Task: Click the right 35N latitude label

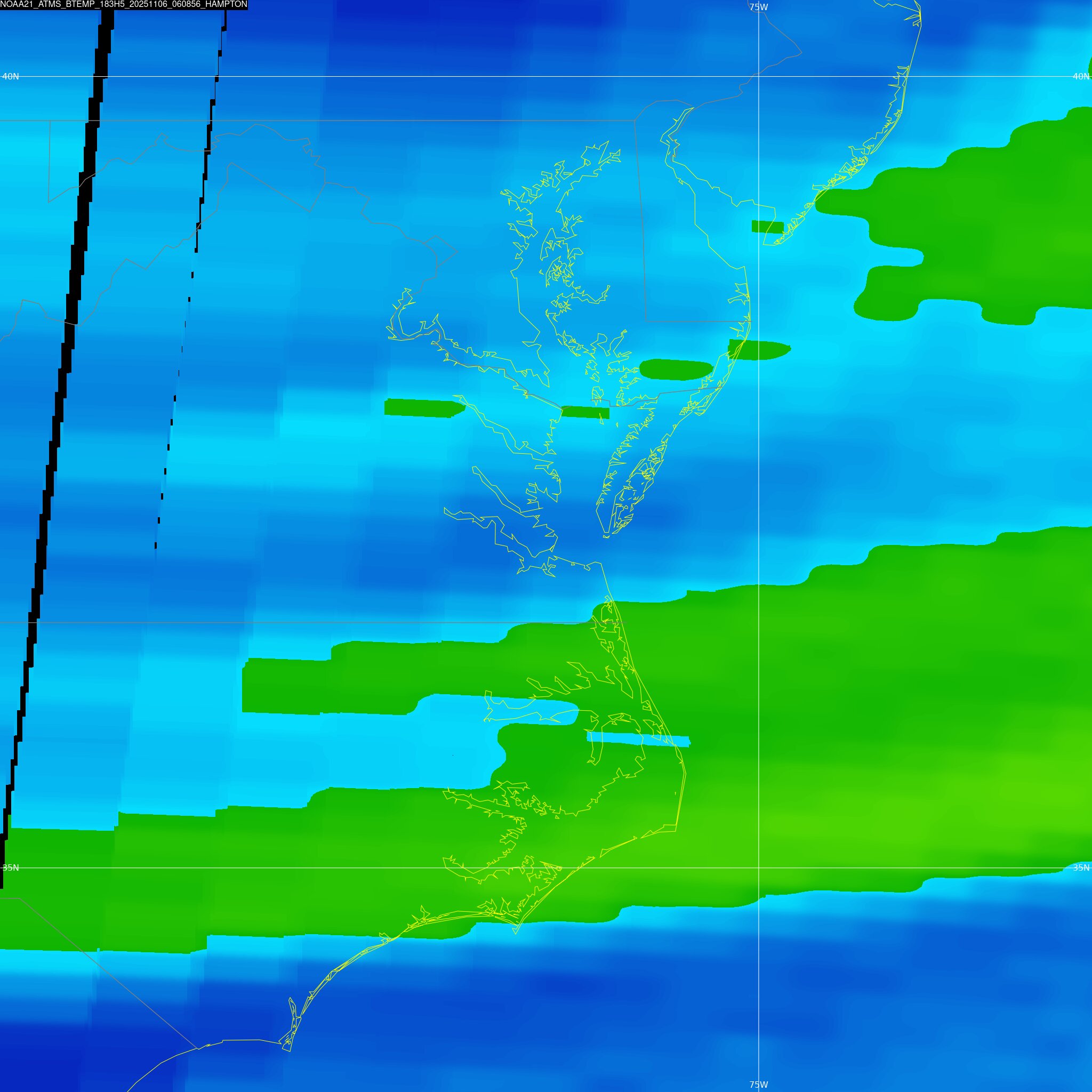Action: pyautogui.click(x=1081, y=868)
